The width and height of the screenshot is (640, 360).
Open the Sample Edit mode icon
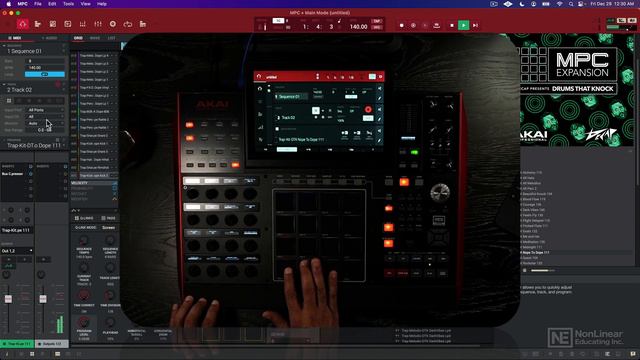tap(68, 24)
